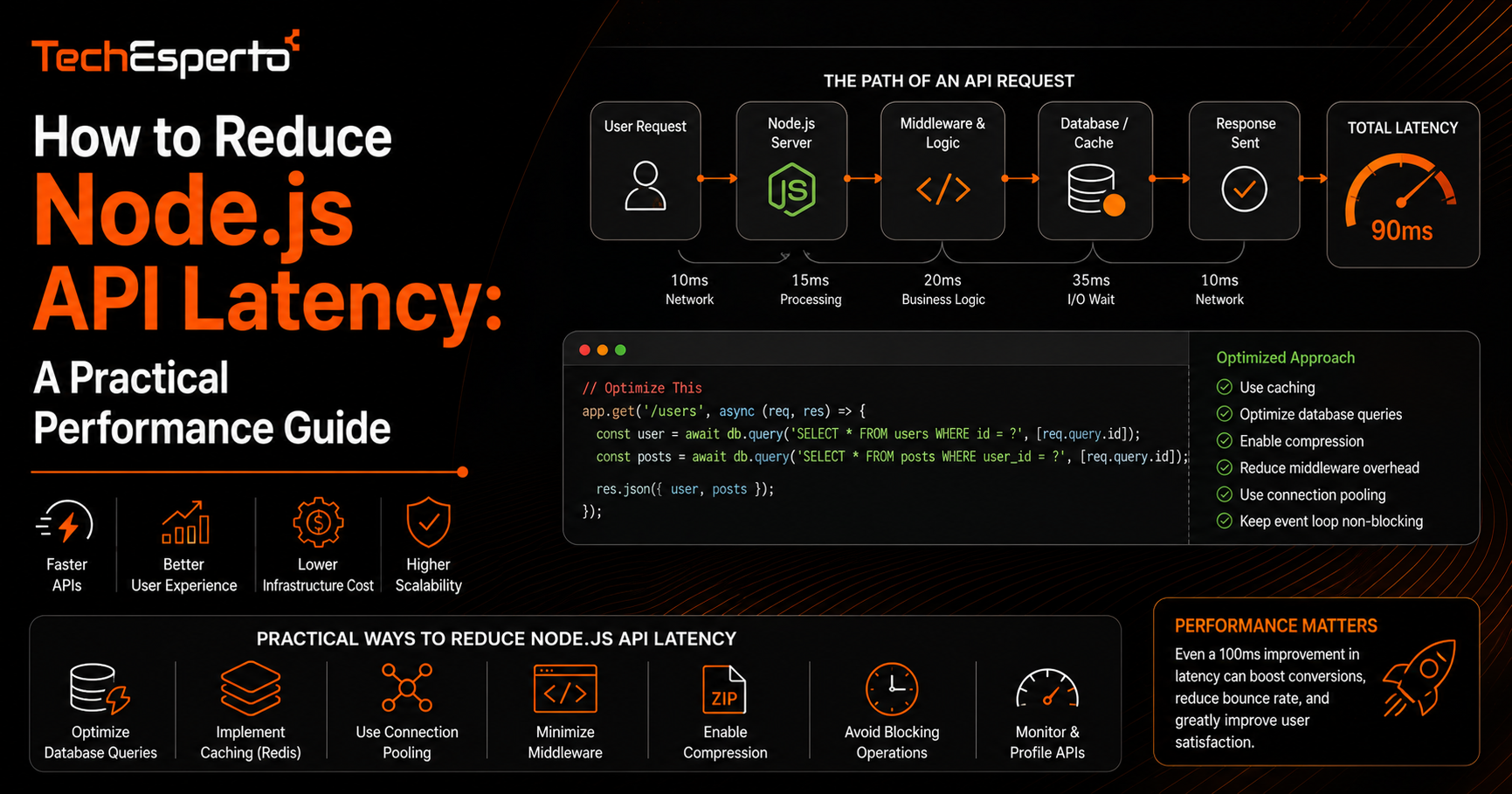
Task: Click the 'Monitor & Profile APIs' label
Action: 1047,742
